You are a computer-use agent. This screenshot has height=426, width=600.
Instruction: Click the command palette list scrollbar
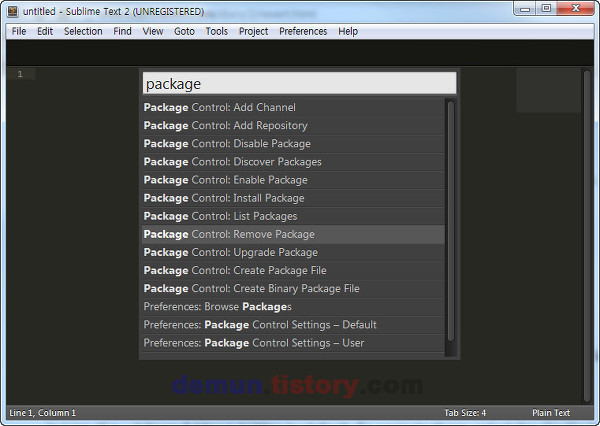click(x=451, y=221)
